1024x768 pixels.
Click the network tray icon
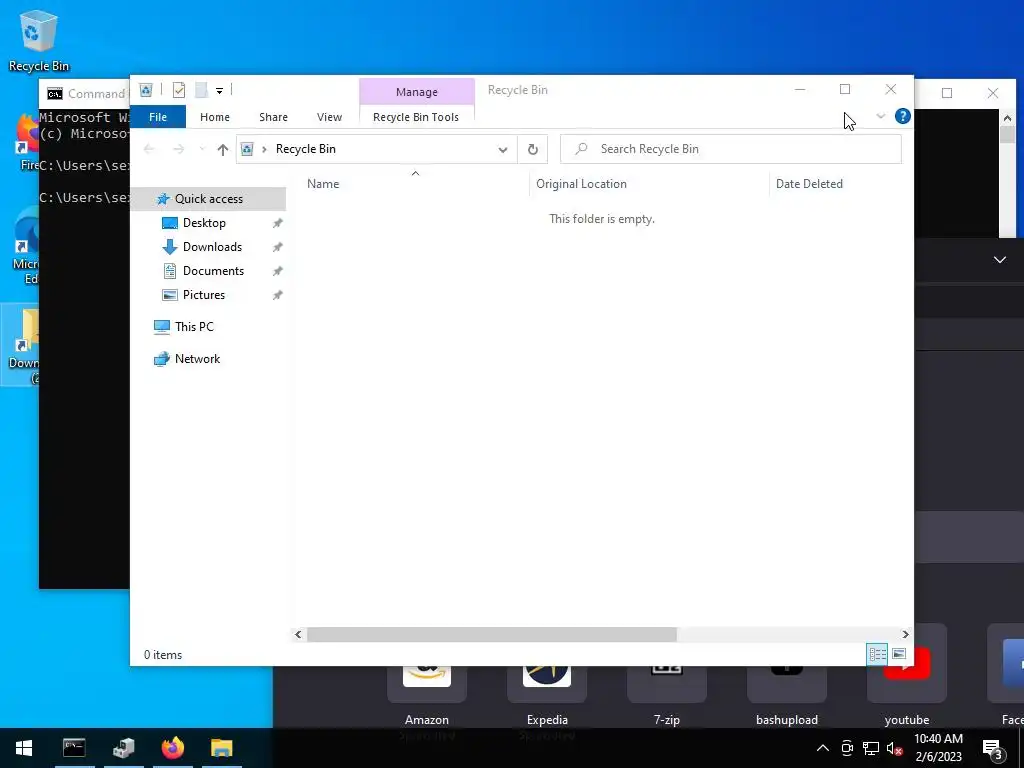[x=871, y=748]
